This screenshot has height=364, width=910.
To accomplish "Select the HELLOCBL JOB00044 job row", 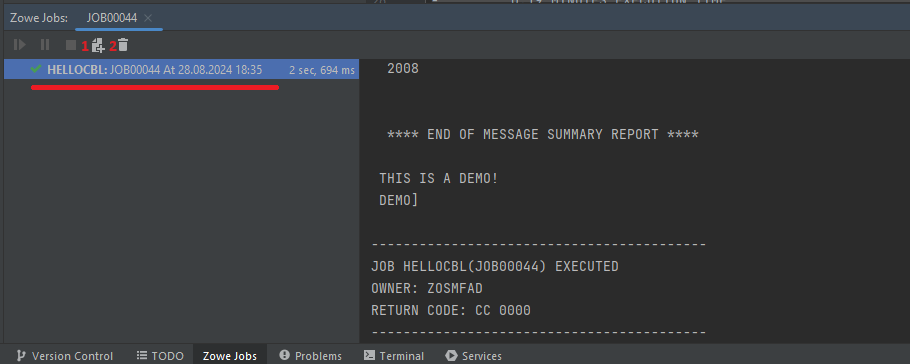I will [x=181, y=70].
